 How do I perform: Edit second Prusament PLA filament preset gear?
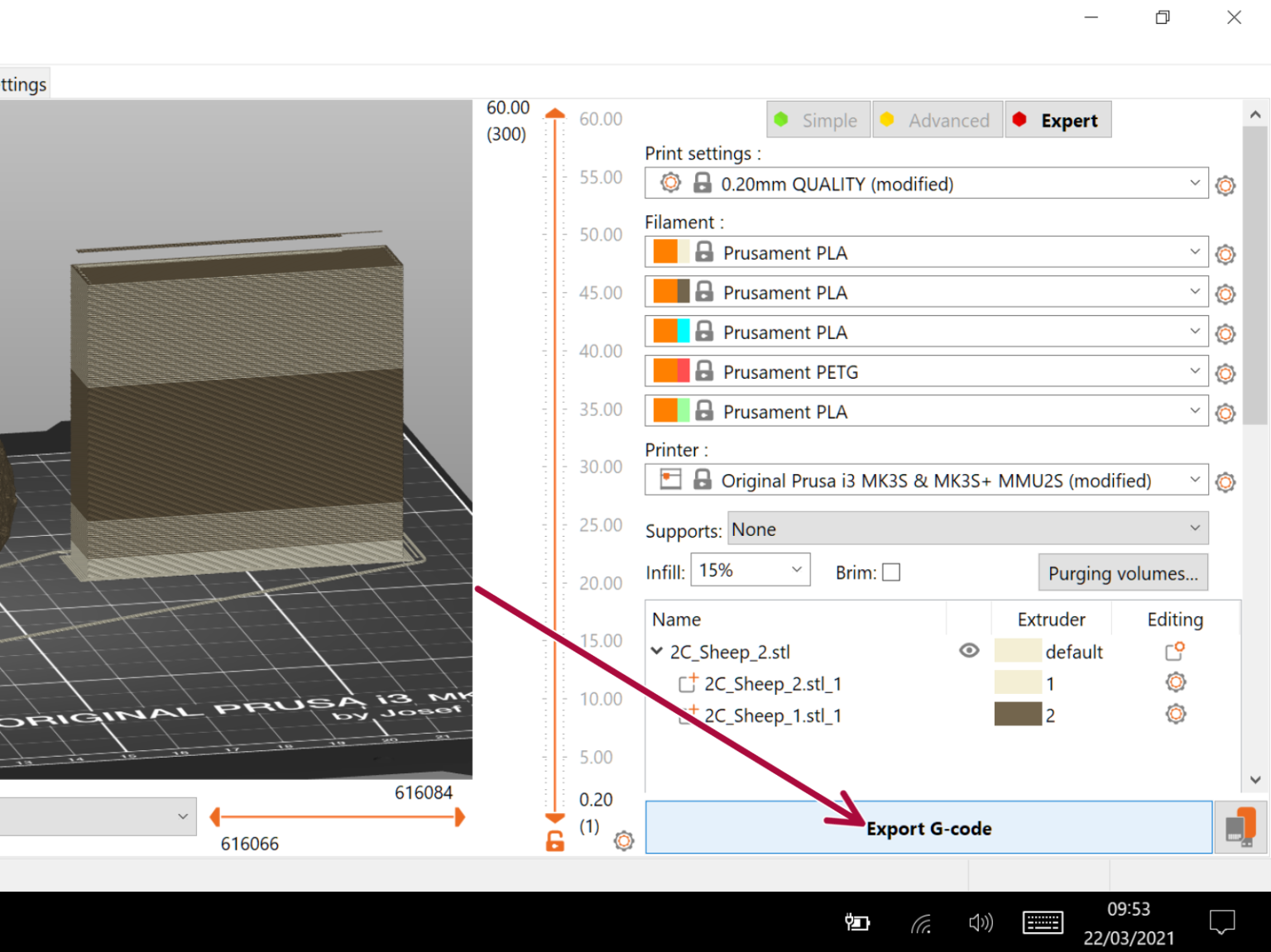[x=1225, y=294]
